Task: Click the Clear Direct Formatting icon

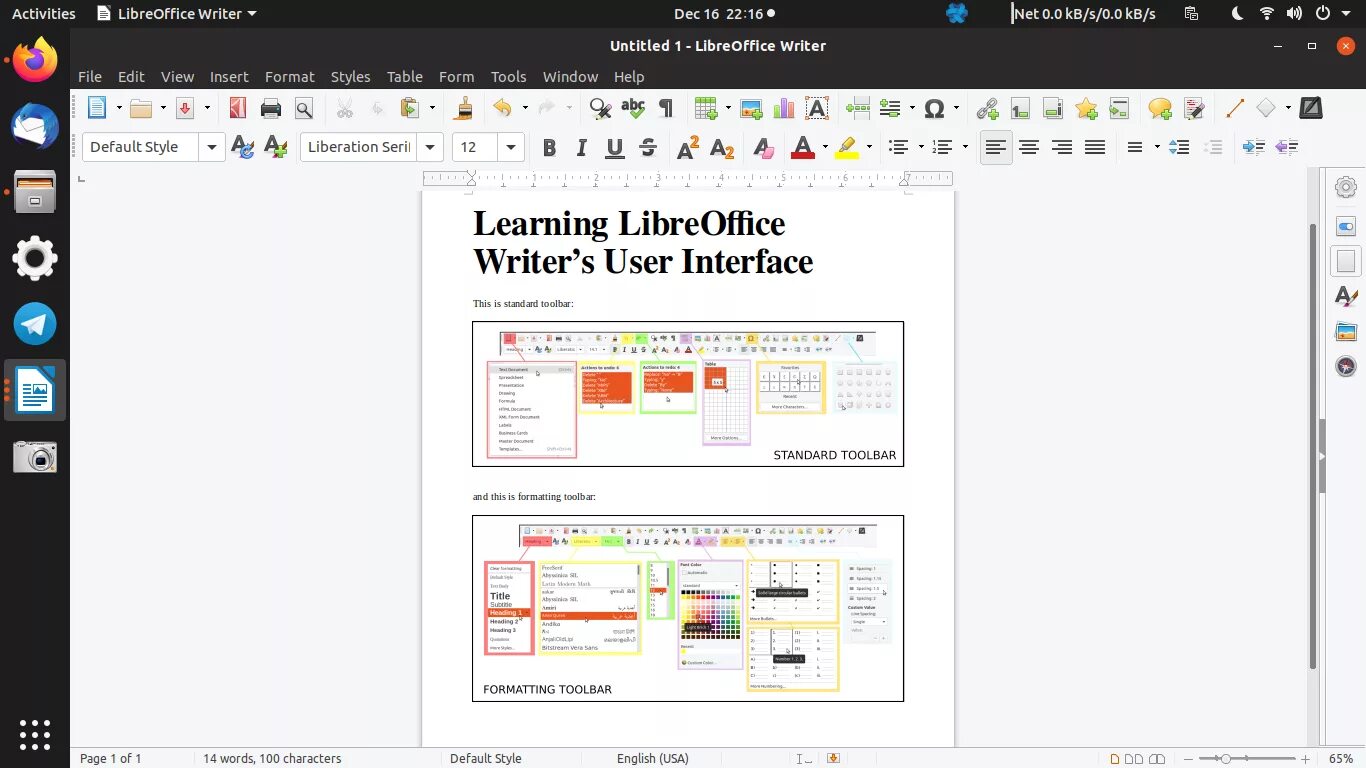Action: click(764, 148)
